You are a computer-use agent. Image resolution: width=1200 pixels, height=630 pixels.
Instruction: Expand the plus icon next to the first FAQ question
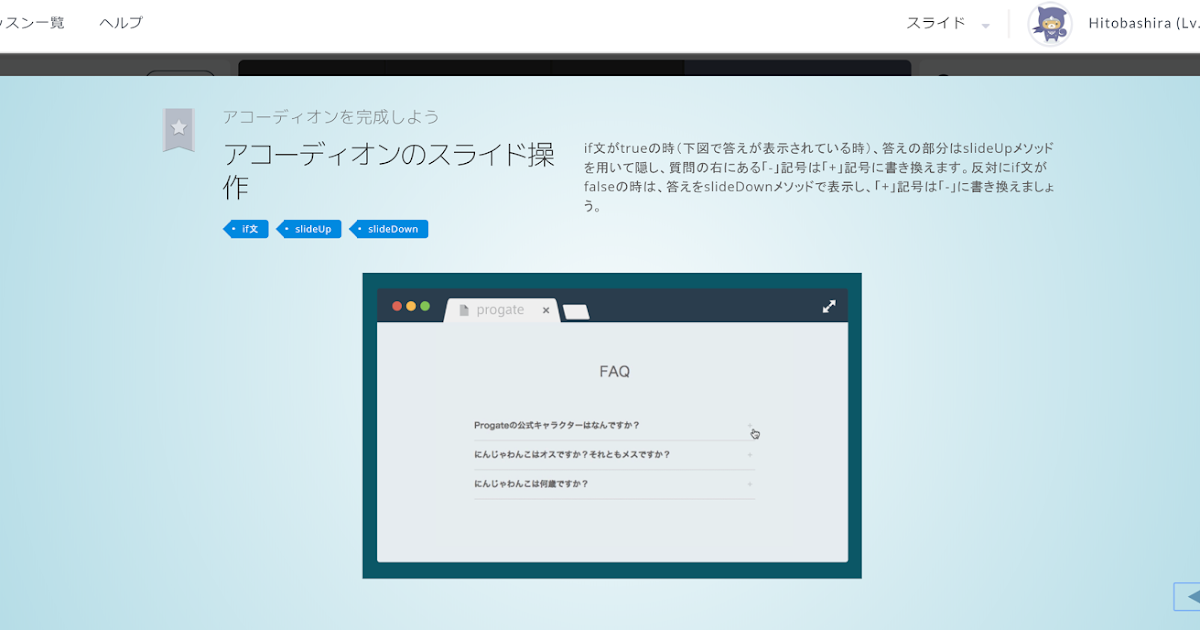click(748, 426)
